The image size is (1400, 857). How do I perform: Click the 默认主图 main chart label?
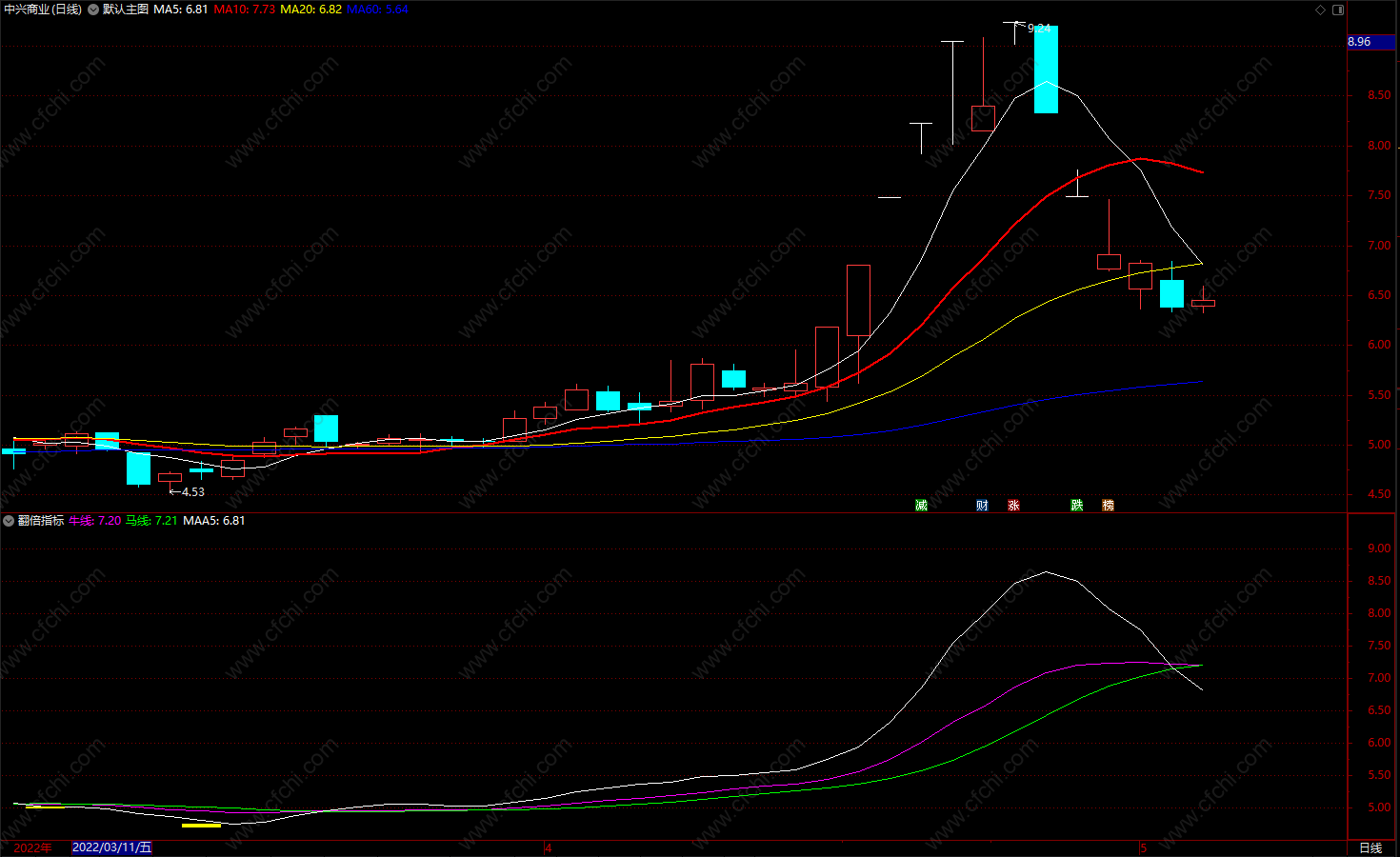(x=126, y=10)
